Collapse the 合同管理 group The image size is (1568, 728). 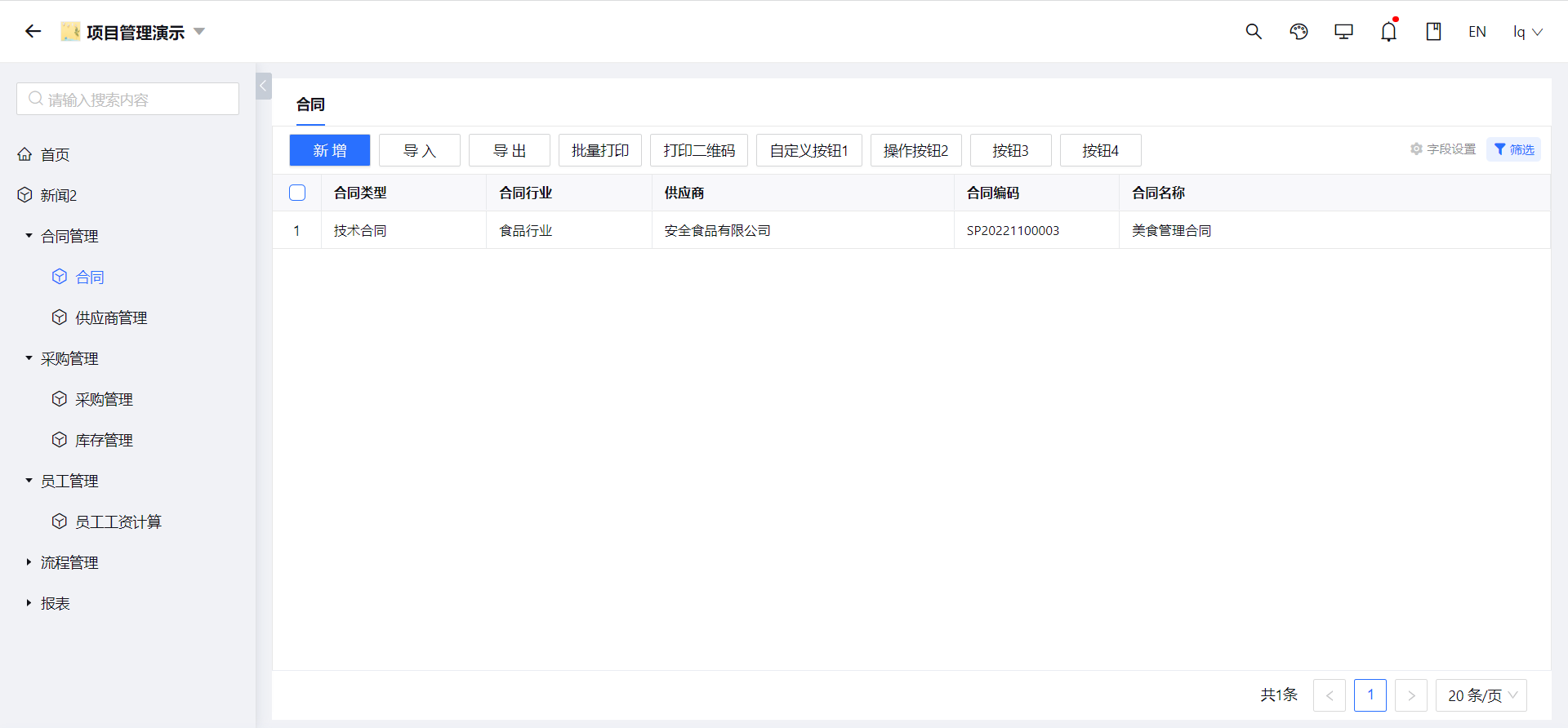click(x=29, y=236)
